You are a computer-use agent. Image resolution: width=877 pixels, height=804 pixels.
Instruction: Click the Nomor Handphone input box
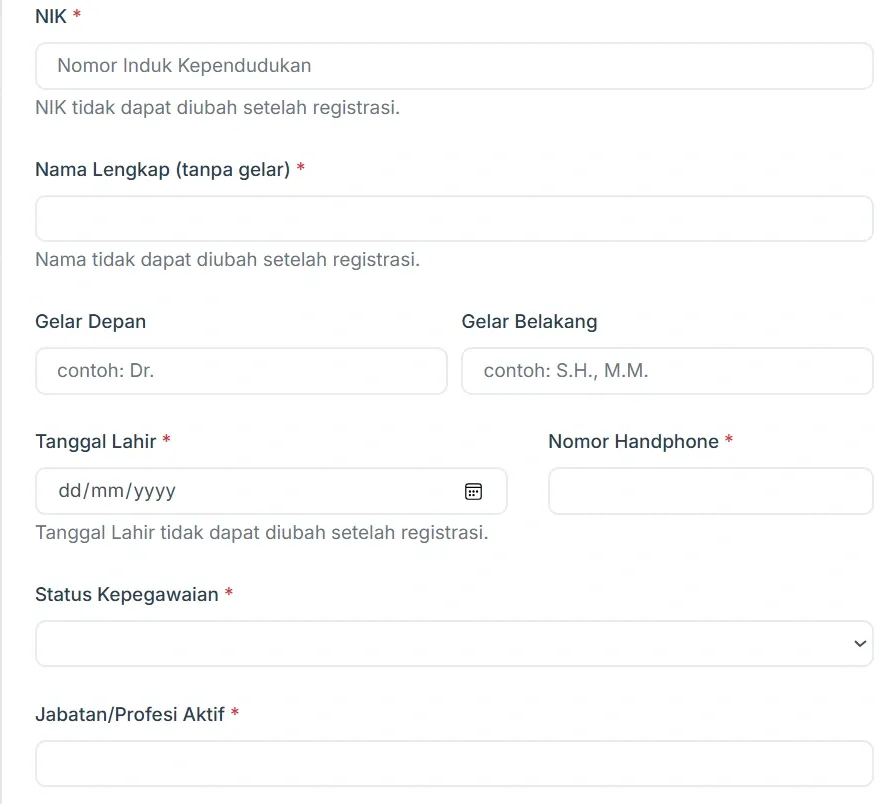pyautogui.click(x=710, y=491)
